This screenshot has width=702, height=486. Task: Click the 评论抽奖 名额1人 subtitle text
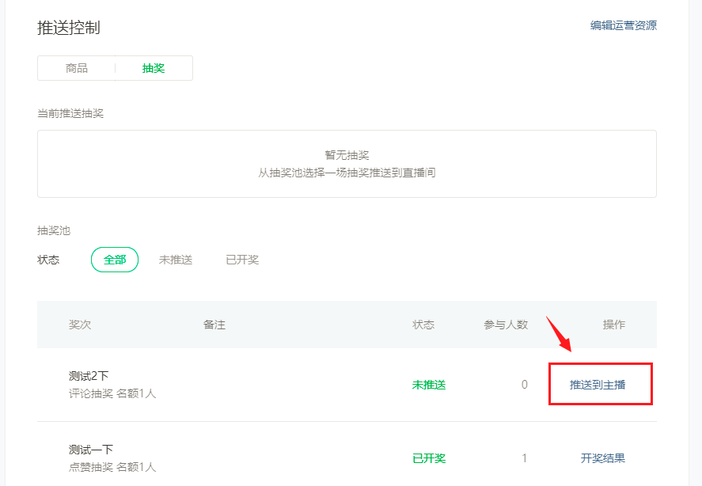point(112,394)
